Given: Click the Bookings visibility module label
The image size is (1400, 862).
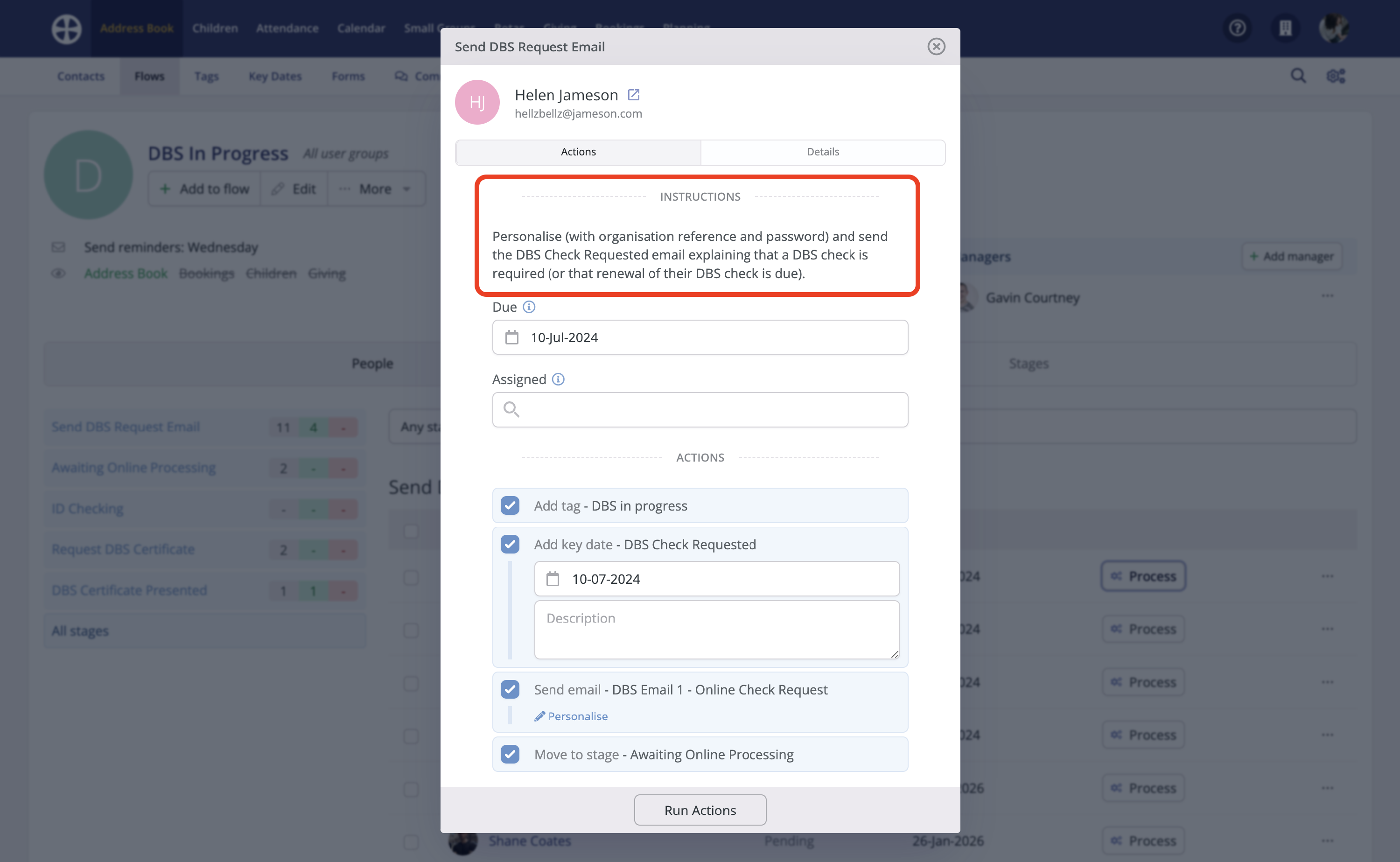Looking at the screenshot, I should tap(206, 273).
